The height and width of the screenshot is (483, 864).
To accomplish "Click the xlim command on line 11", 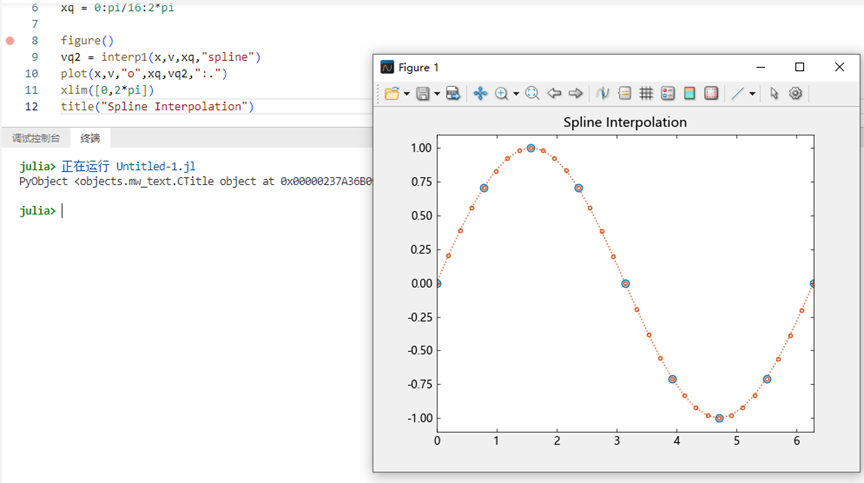I will (x=107, y=90).
